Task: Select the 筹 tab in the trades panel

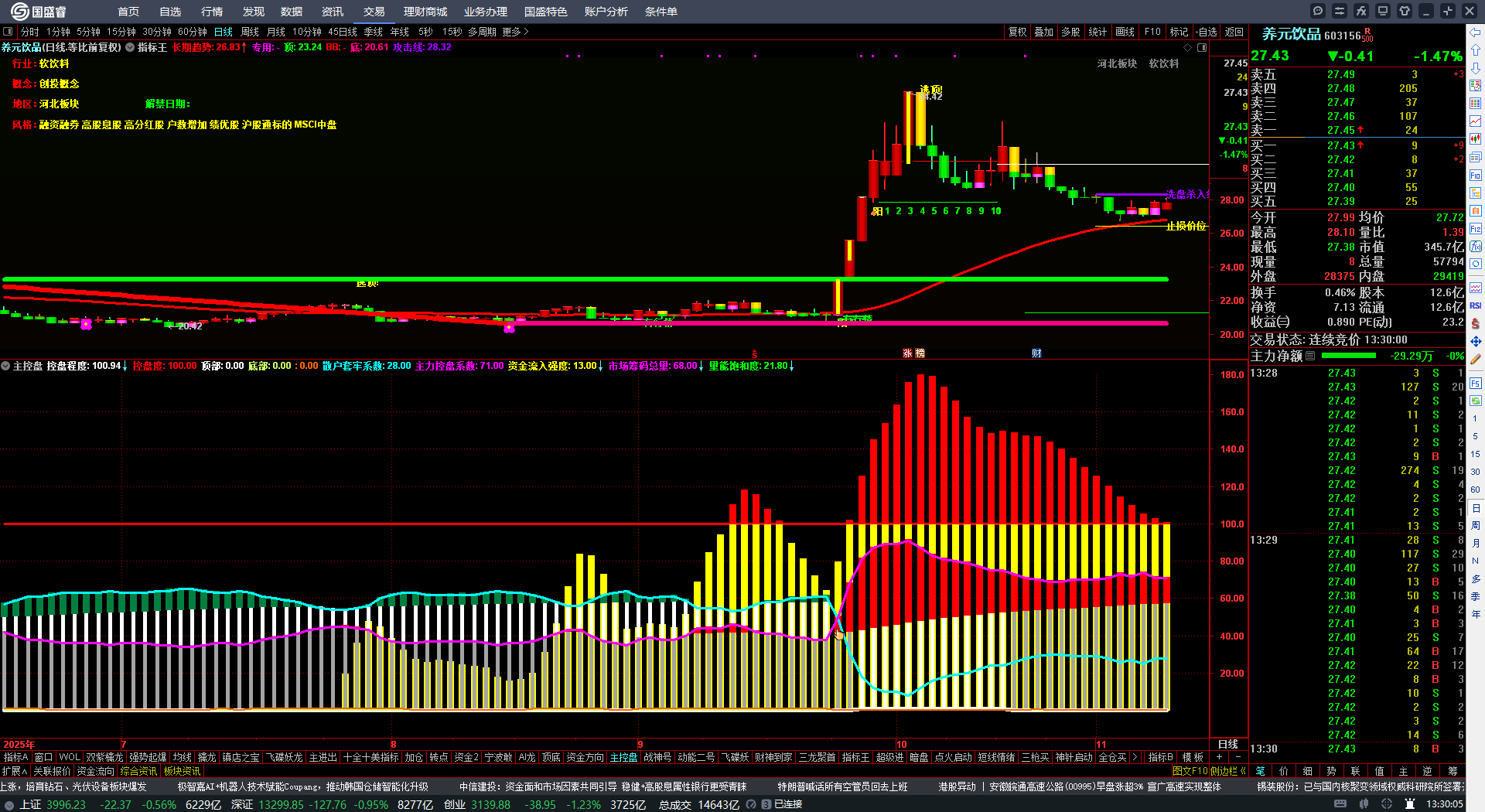Action: [x=1453, y=771]
